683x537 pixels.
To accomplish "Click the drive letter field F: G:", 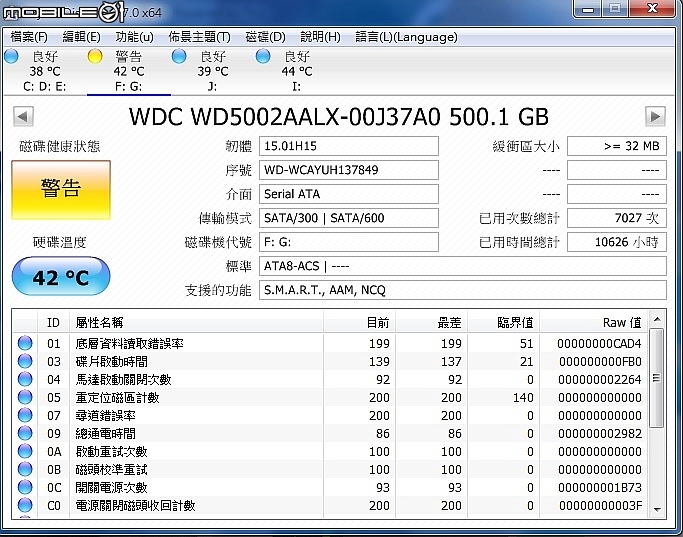I will [349, 242].
